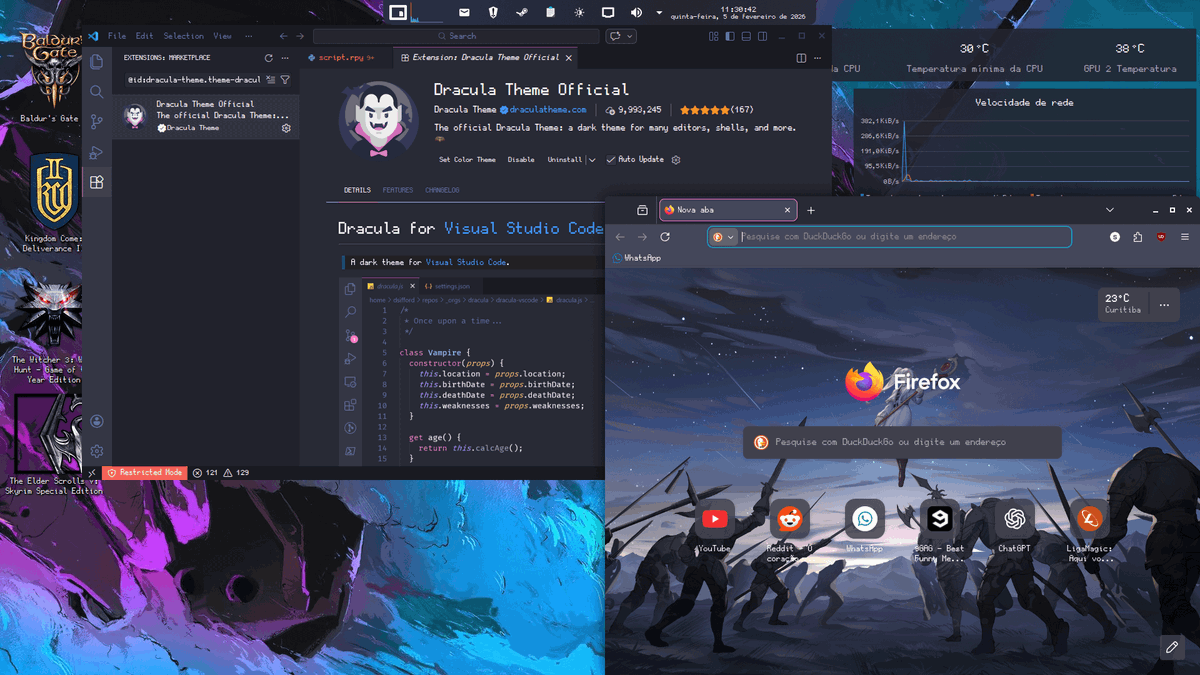Expand the Uninstall dropdown arrow
This screenshot has height=675, width=1200.
[591, 160]
